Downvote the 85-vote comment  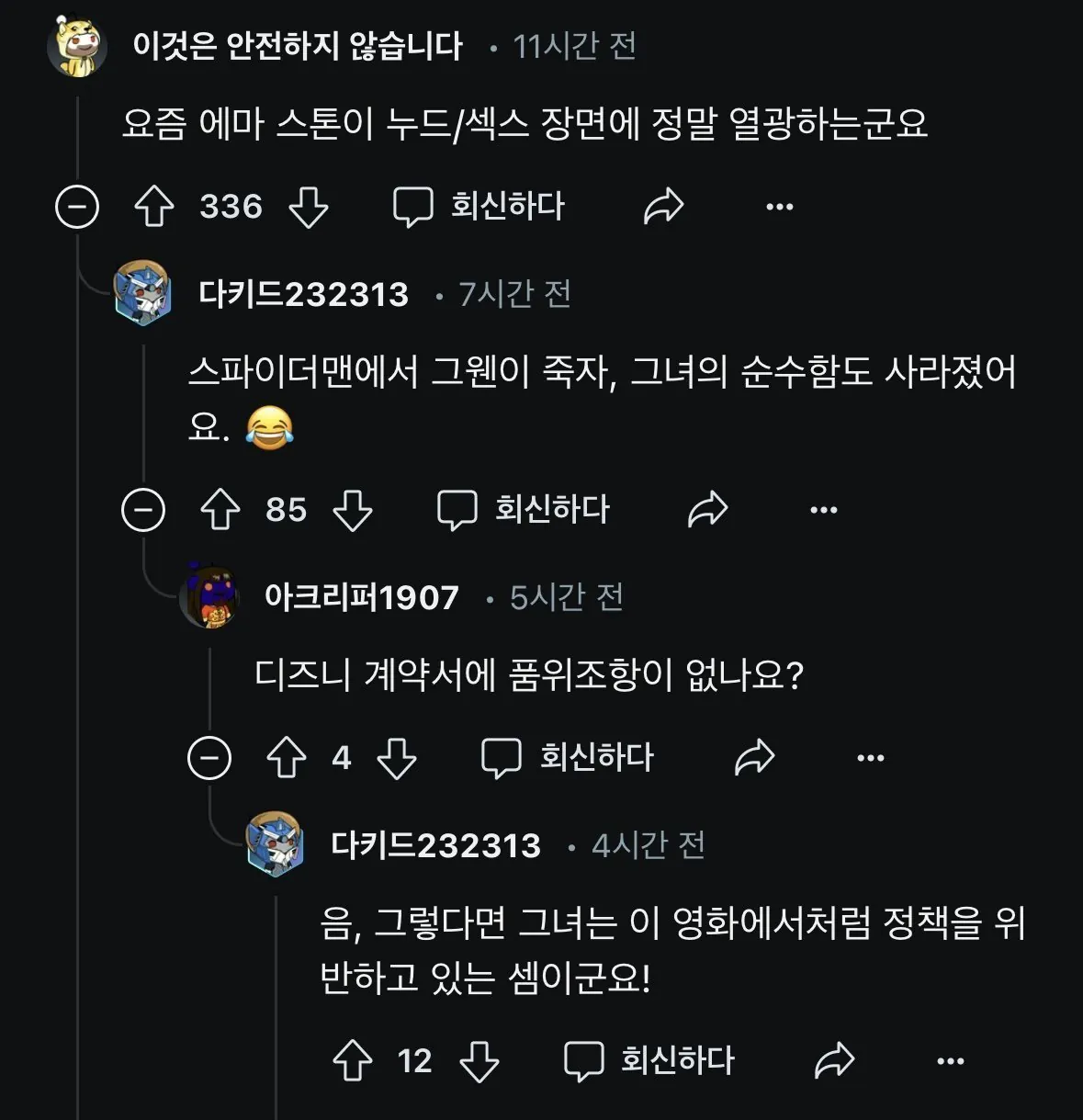353,510
